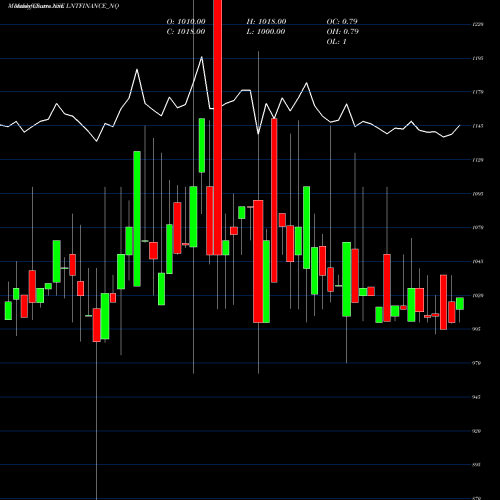Click the 1070 price axis label
Screen dimensions: 500x500
pyautogui.click(x=478, y=228)
